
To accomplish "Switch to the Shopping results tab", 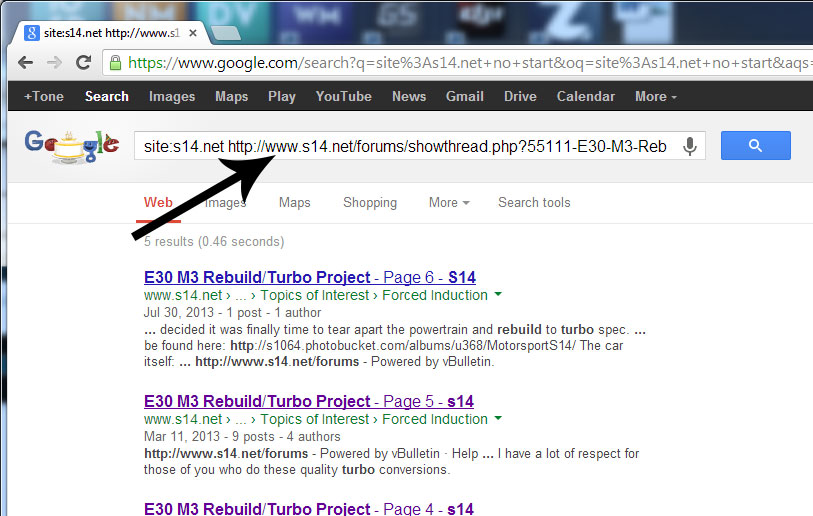I will [x=370, y=202].
